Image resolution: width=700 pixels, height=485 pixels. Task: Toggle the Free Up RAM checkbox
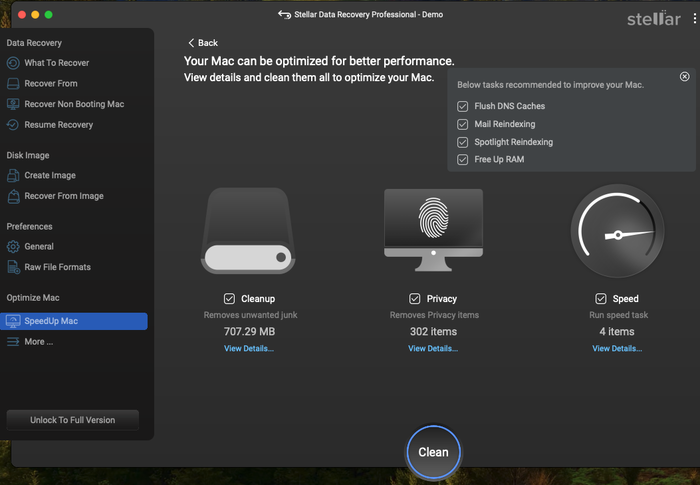(462, 159)
